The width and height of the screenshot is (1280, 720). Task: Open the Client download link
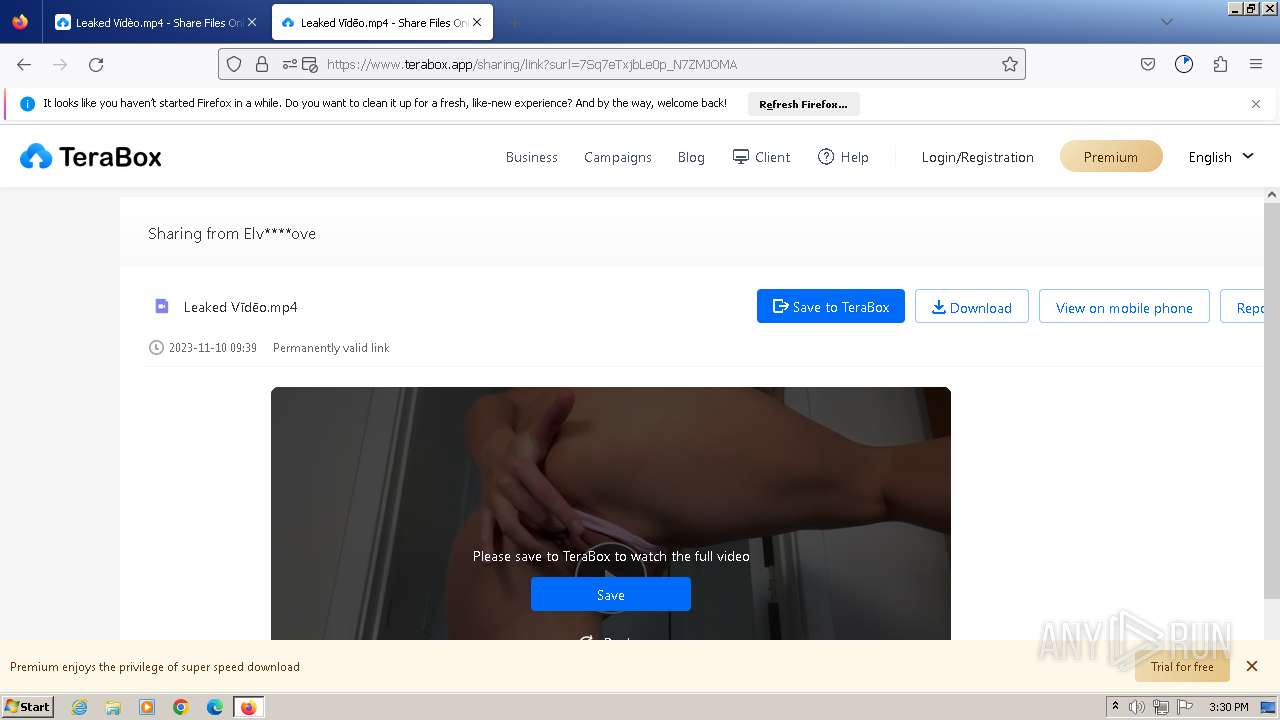coord(761,157)
